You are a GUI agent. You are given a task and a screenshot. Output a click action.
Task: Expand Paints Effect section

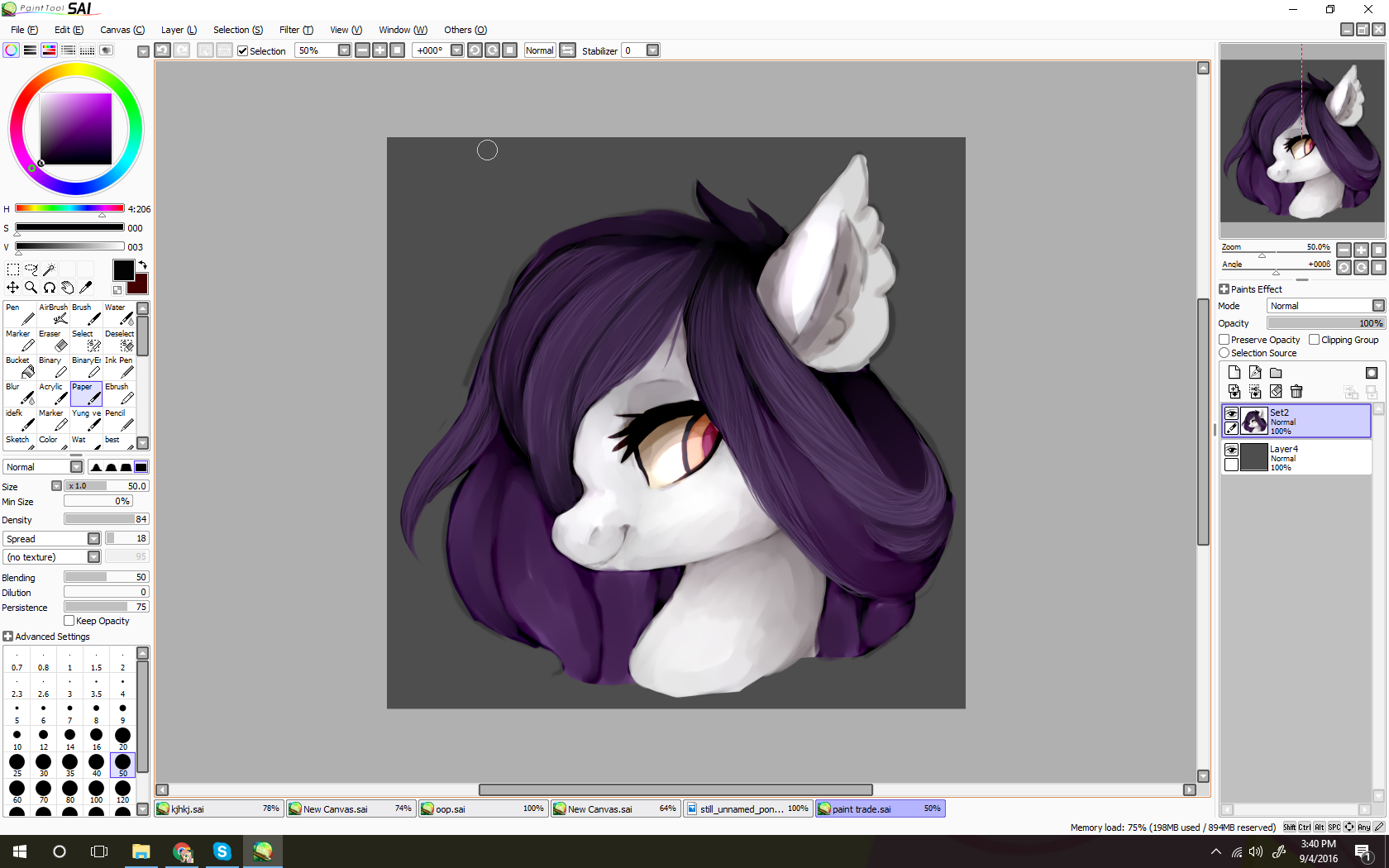pos(1224,289)
